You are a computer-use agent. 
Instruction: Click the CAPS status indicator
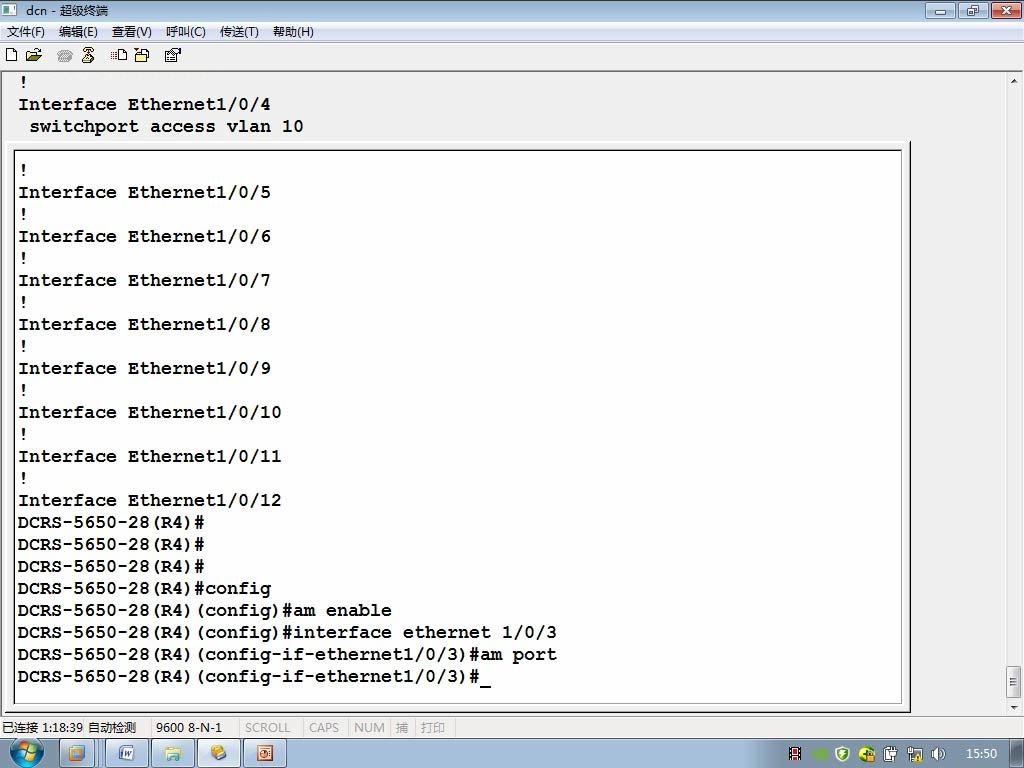324,728
